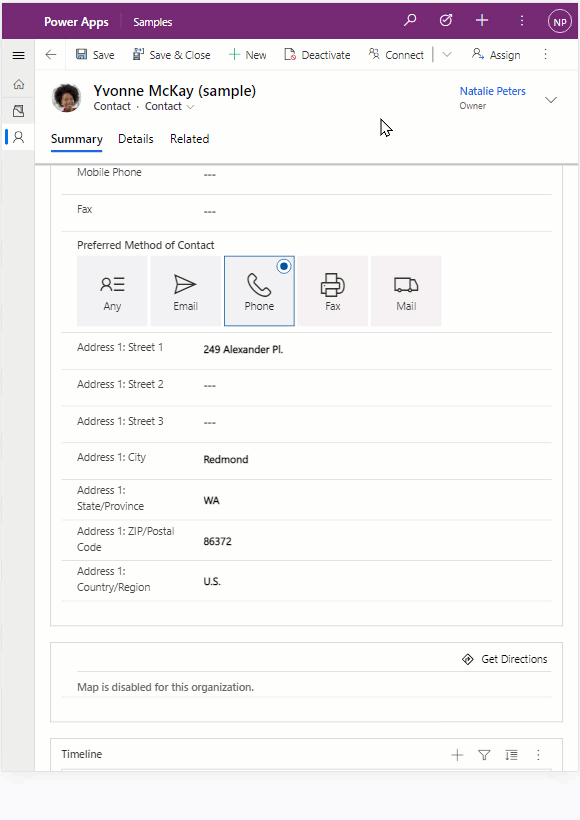Click the selected radio indicator on Phone
This screenshot has width=580, height=820.
(x=283, y=266)
